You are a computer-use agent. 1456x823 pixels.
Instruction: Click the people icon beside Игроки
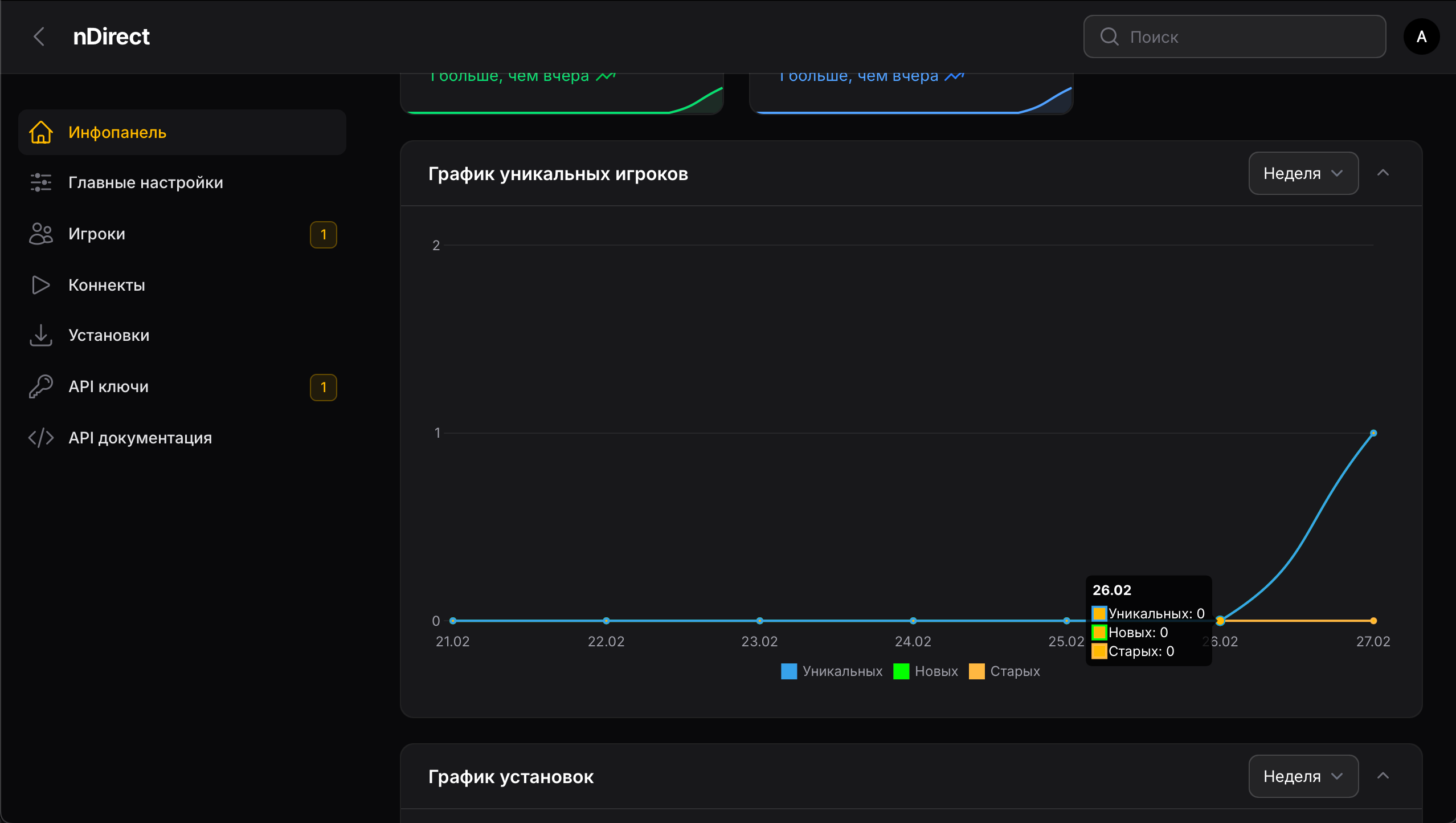click(41, 234)
